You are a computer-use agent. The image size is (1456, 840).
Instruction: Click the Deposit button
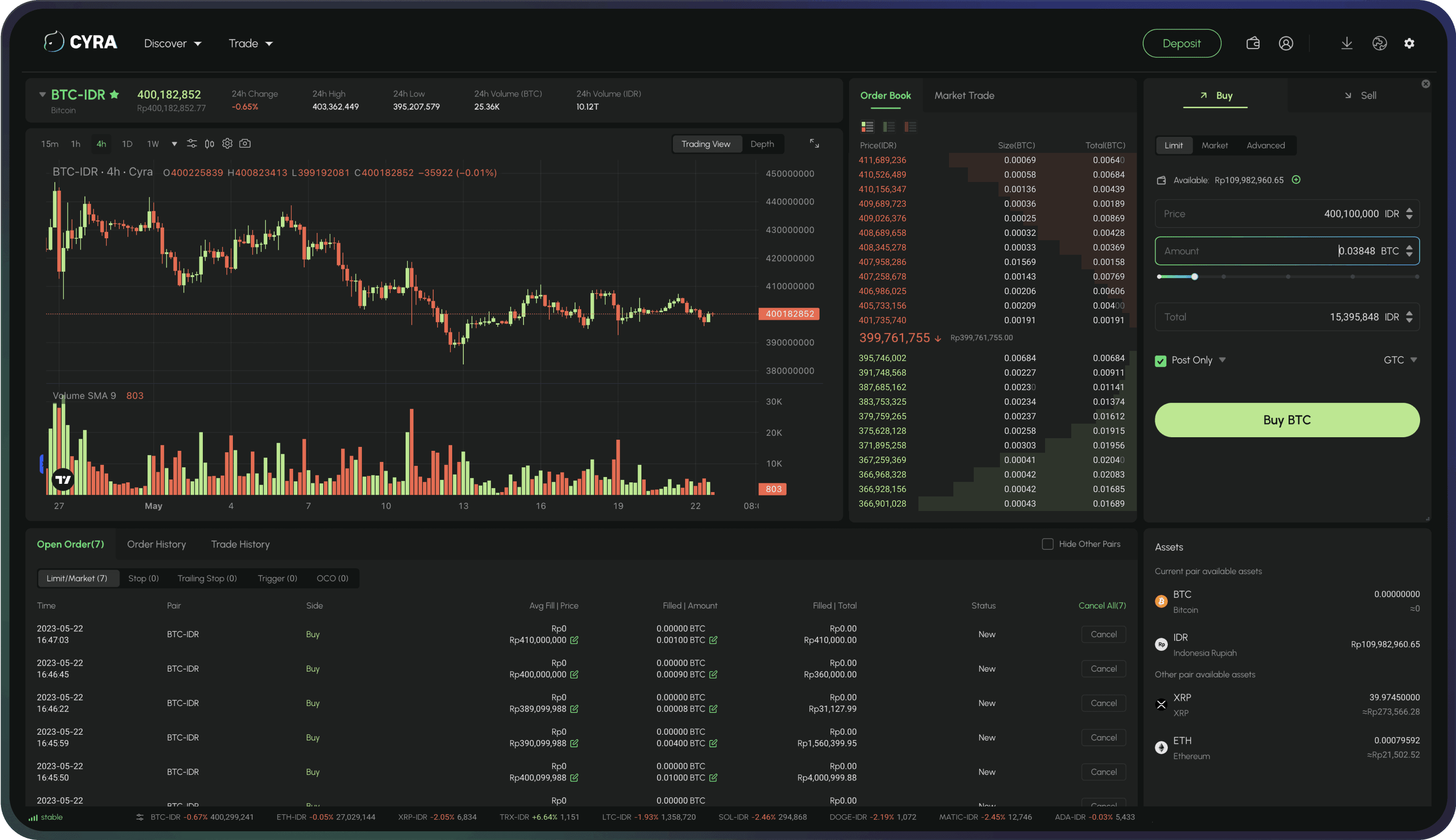click(x=1181, y=43)
